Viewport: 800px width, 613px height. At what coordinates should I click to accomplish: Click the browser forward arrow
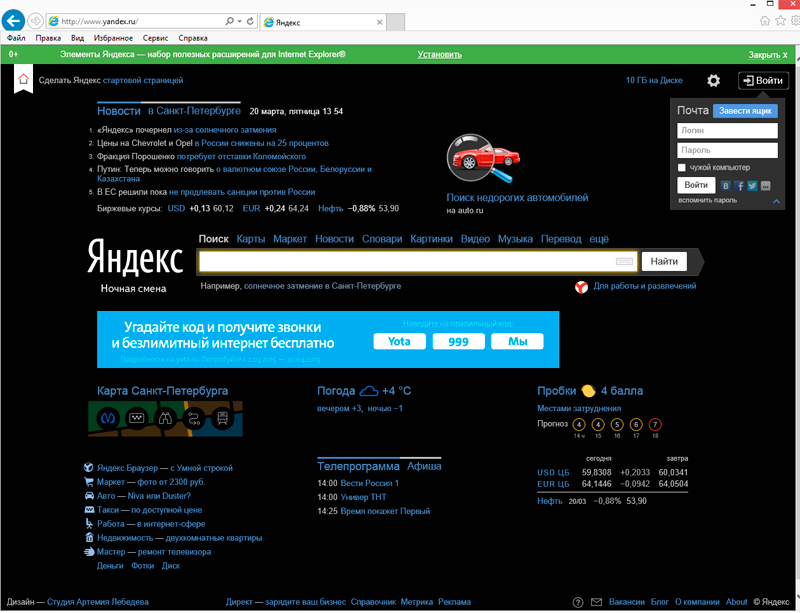tap(35, 21)
